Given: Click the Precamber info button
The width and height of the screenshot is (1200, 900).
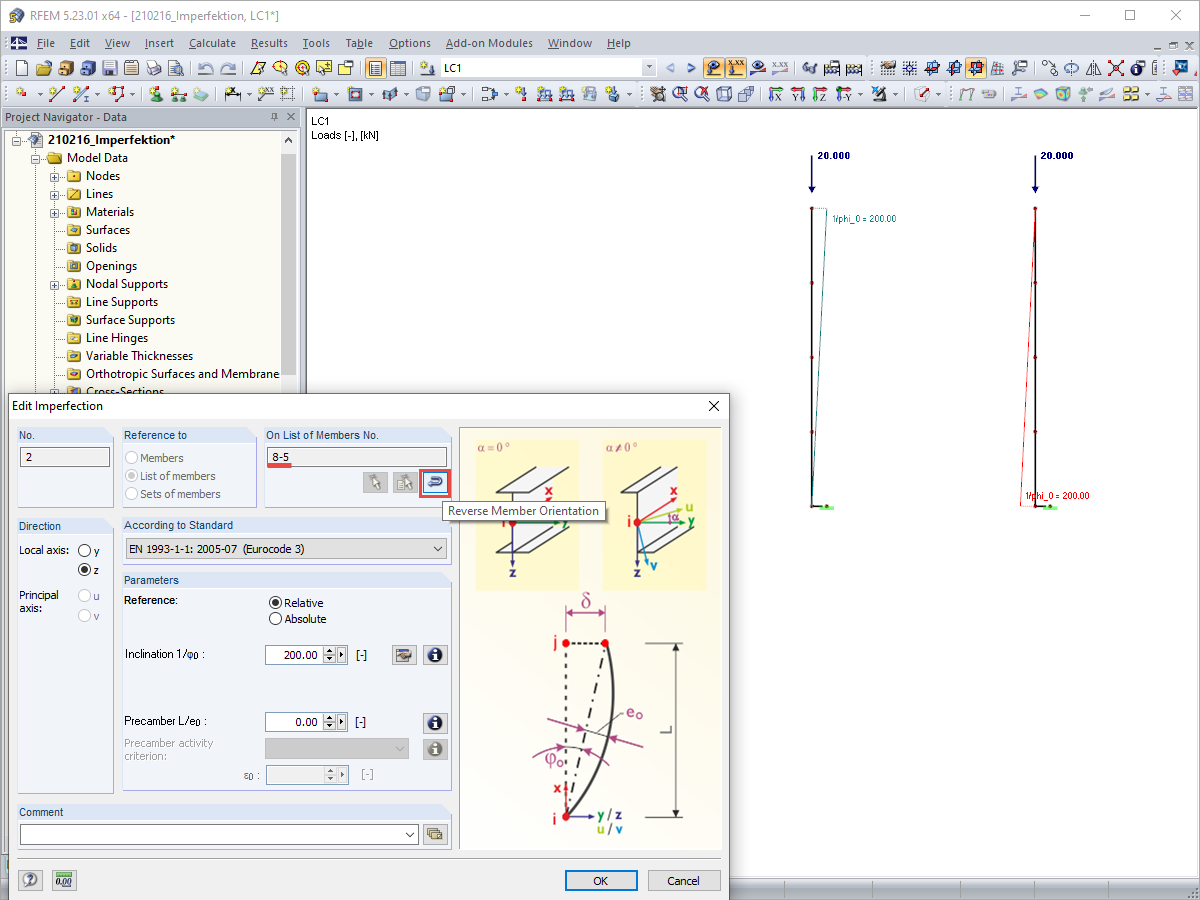Looking at the screenshot, I should 435,722.
